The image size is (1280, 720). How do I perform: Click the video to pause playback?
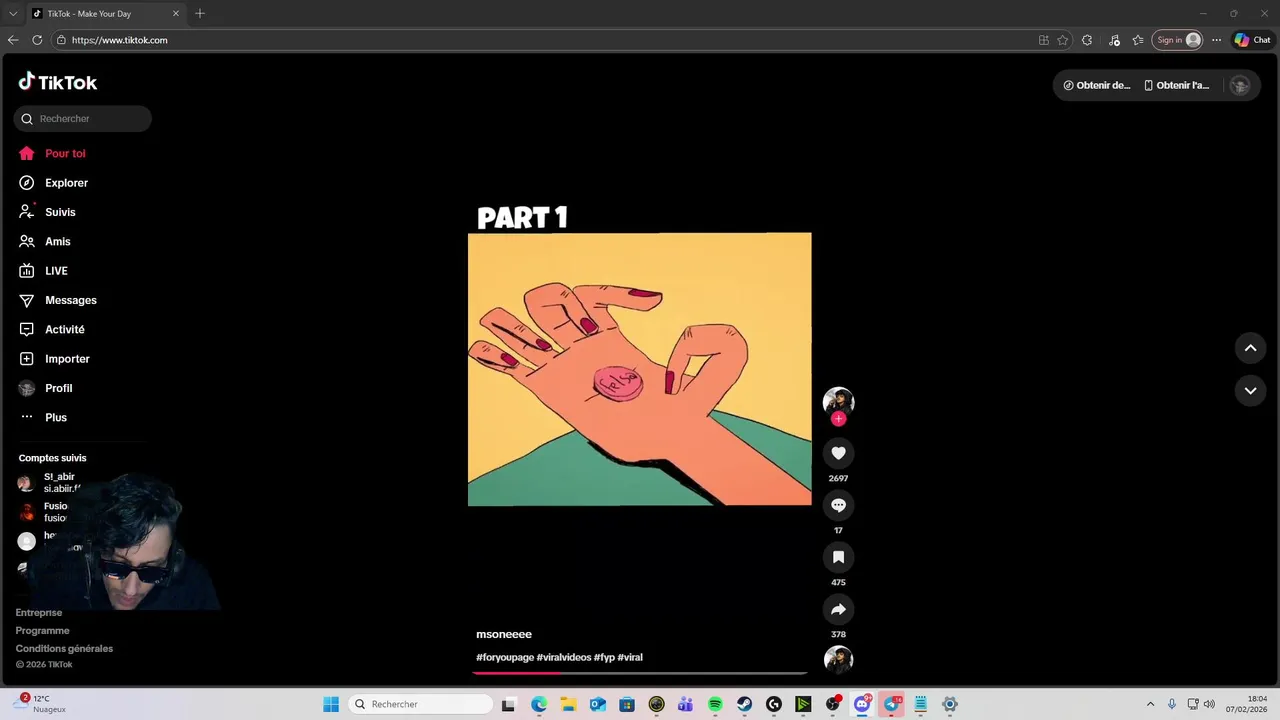[x=640, y=369]
